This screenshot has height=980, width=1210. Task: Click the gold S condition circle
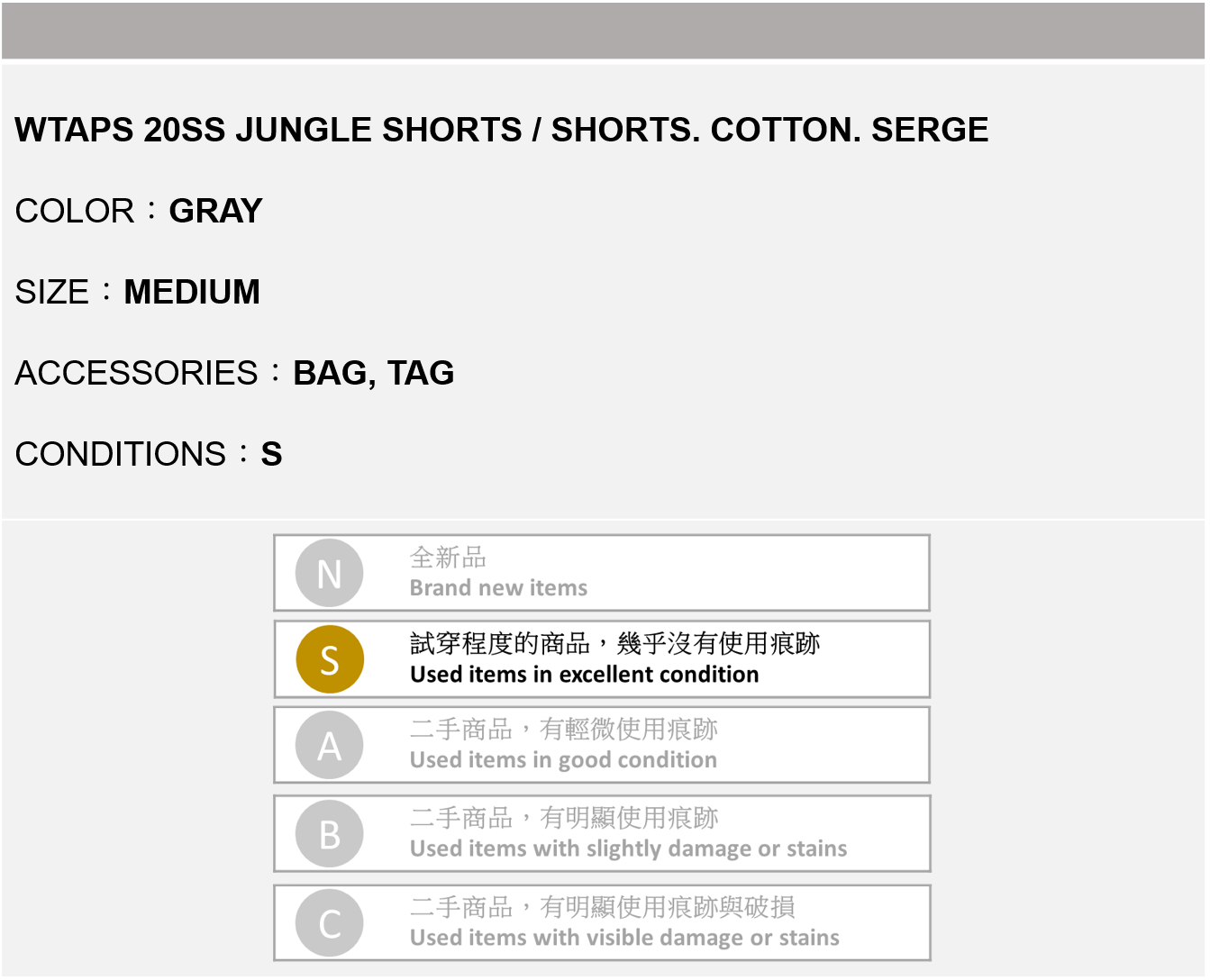coord(330,659)
